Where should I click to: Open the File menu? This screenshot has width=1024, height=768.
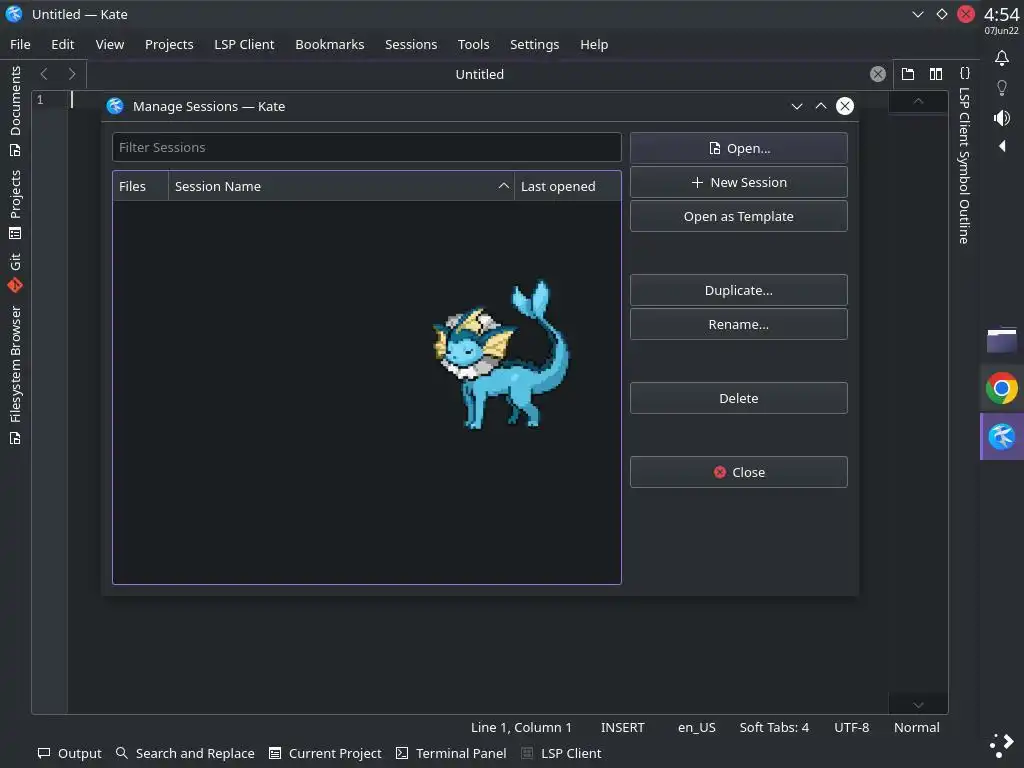[20, 44]
